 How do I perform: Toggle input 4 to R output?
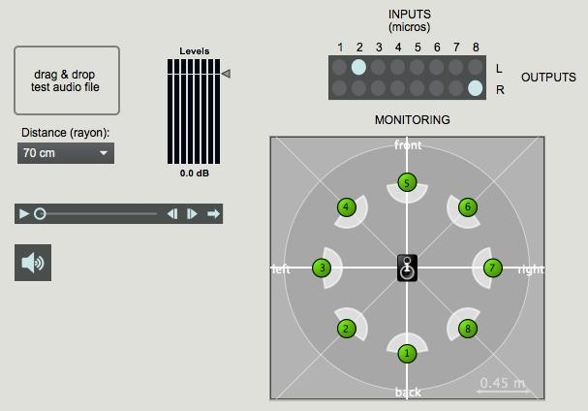point(398,88)
